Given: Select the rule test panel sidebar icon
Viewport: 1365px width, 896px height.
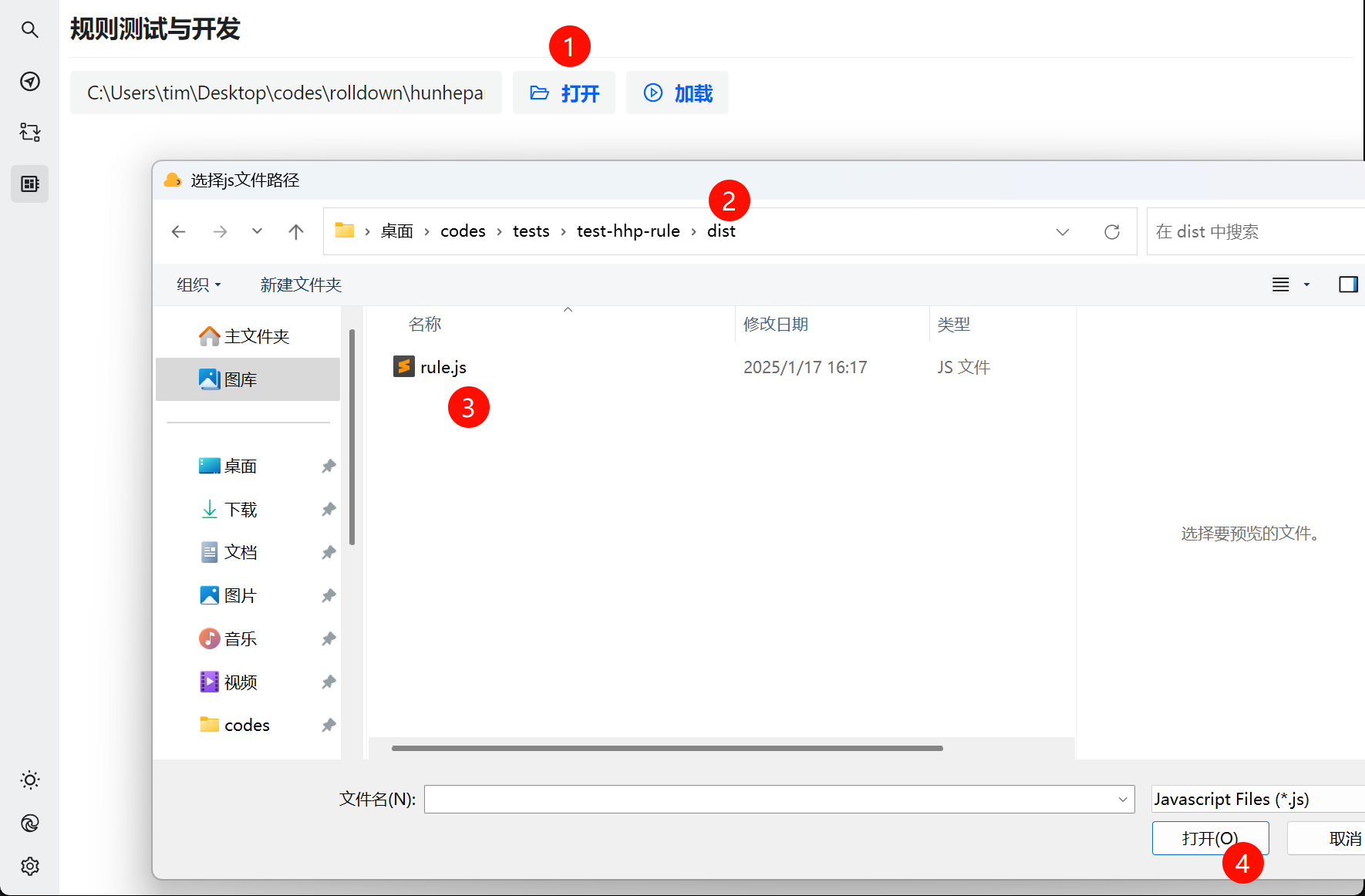Looking at the screenshot, I should (x=29, y=184).
